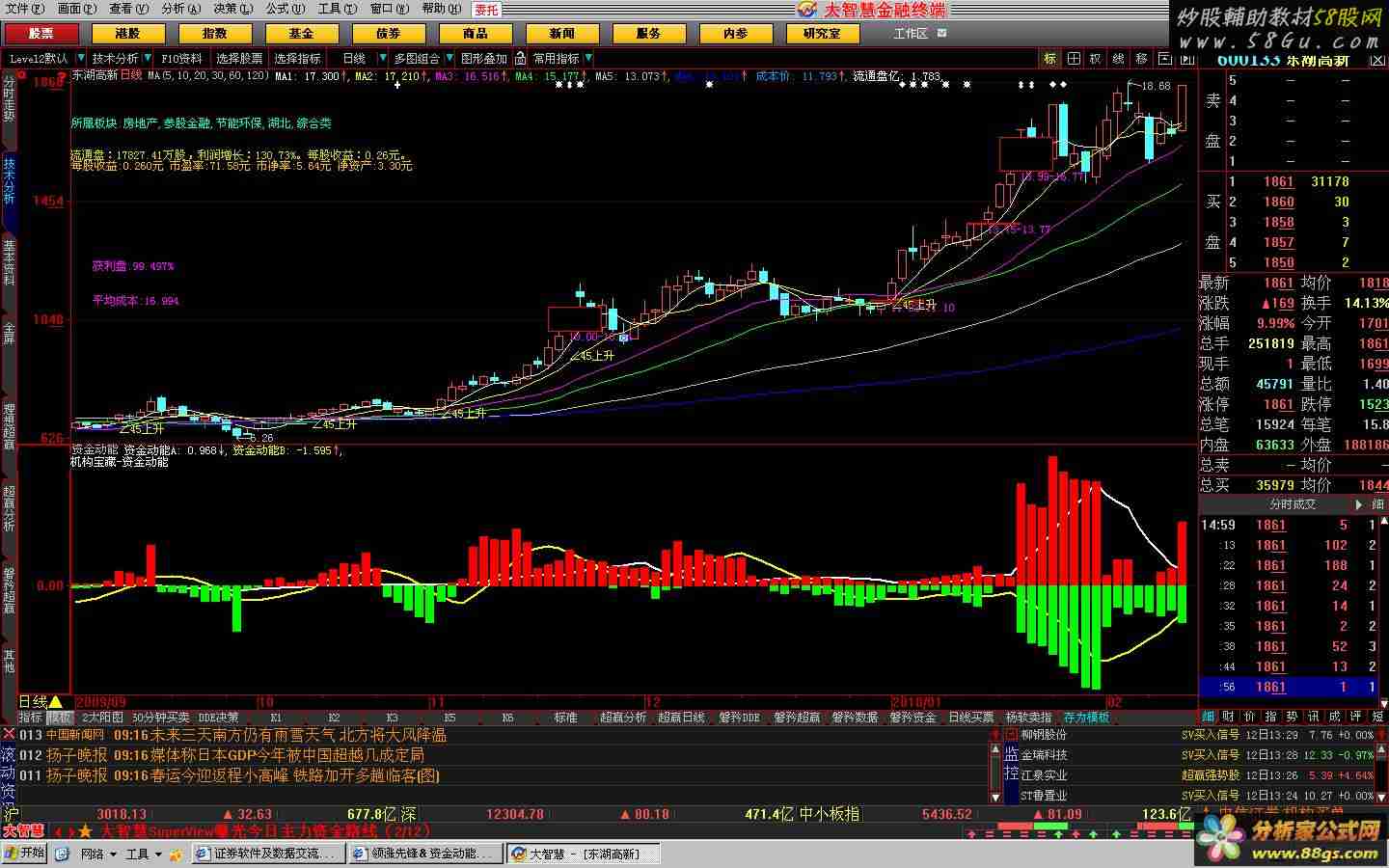
Task: Open 分时走势 sidebar tab
Action: [x=9, y=98]
